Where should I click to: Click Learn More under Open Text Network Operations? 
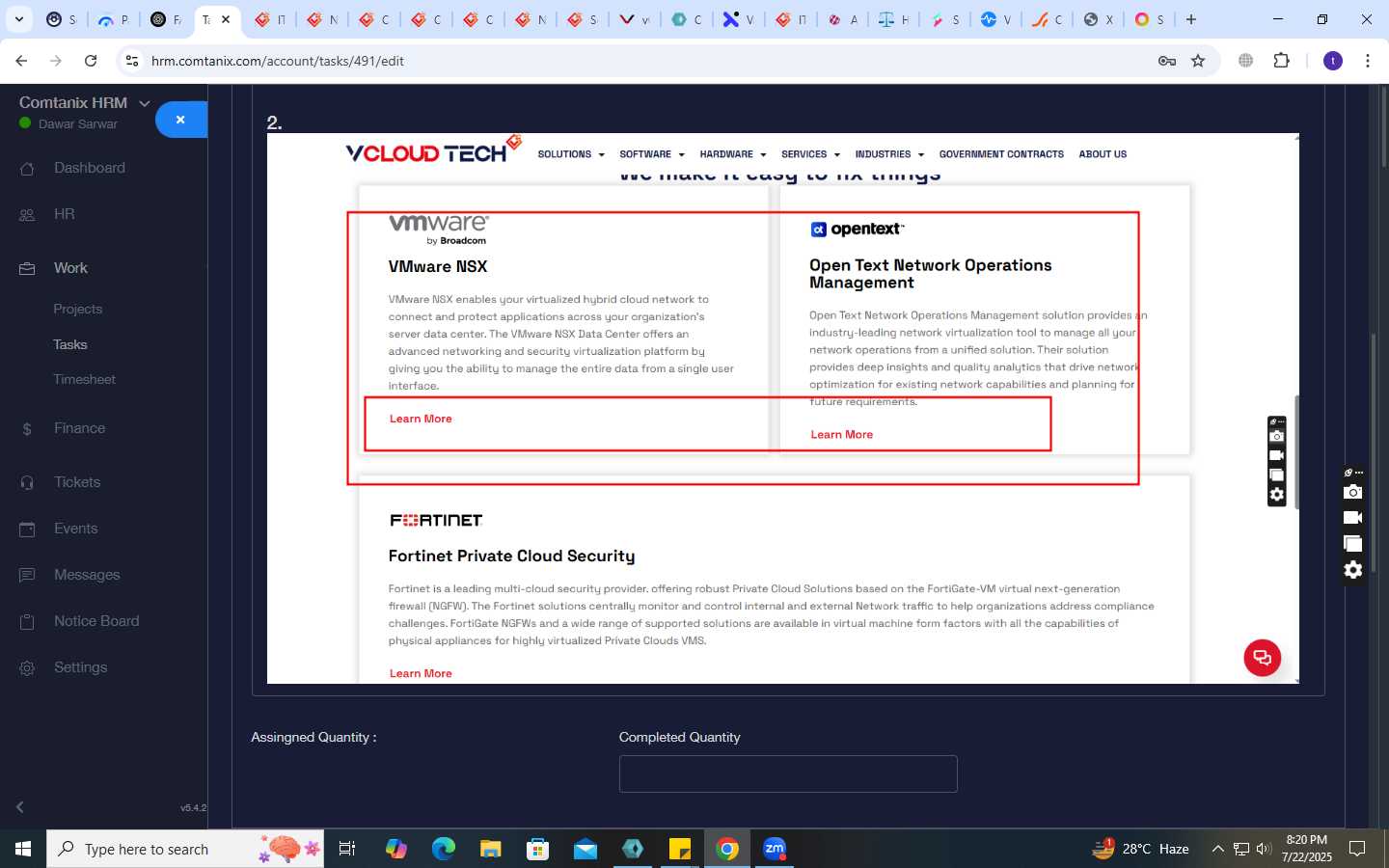pyautogui.click(x=841, y=435)
